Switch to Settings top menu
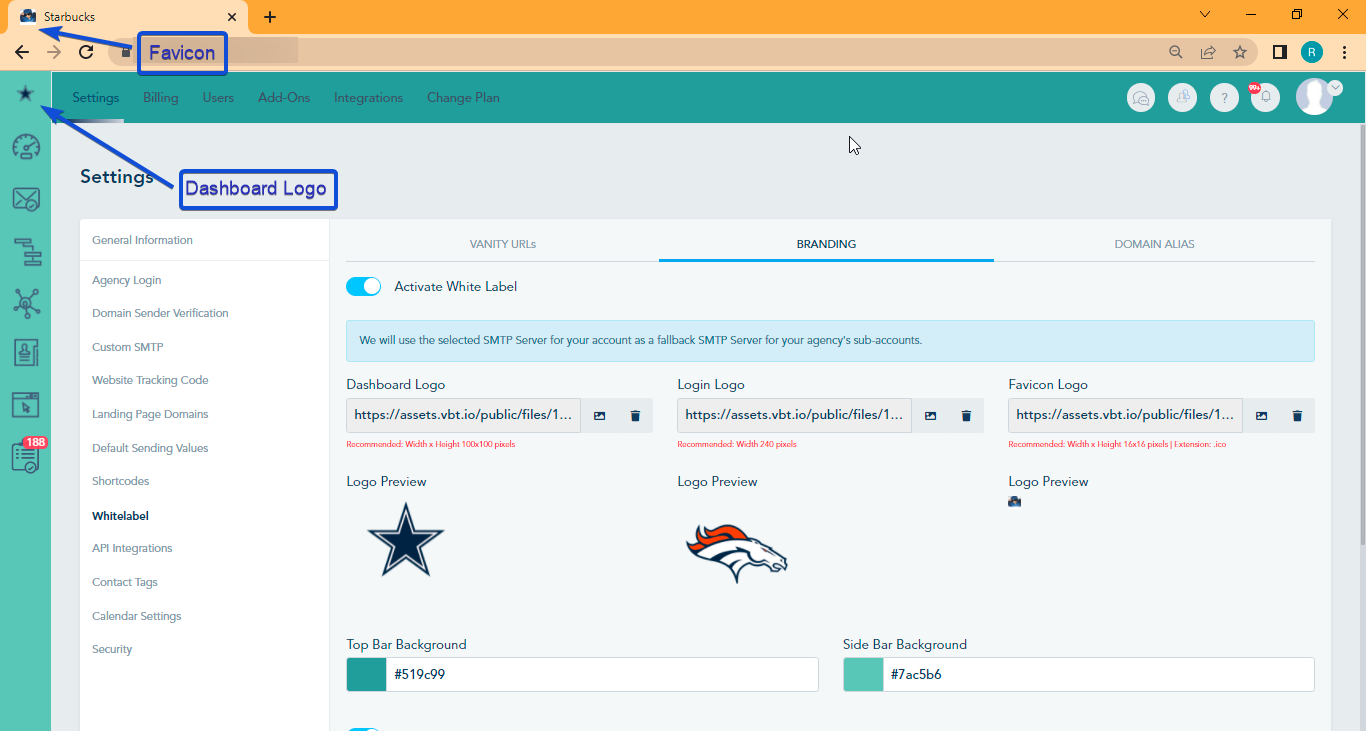This screenshot has width=1366, height=731. [96, 98]
